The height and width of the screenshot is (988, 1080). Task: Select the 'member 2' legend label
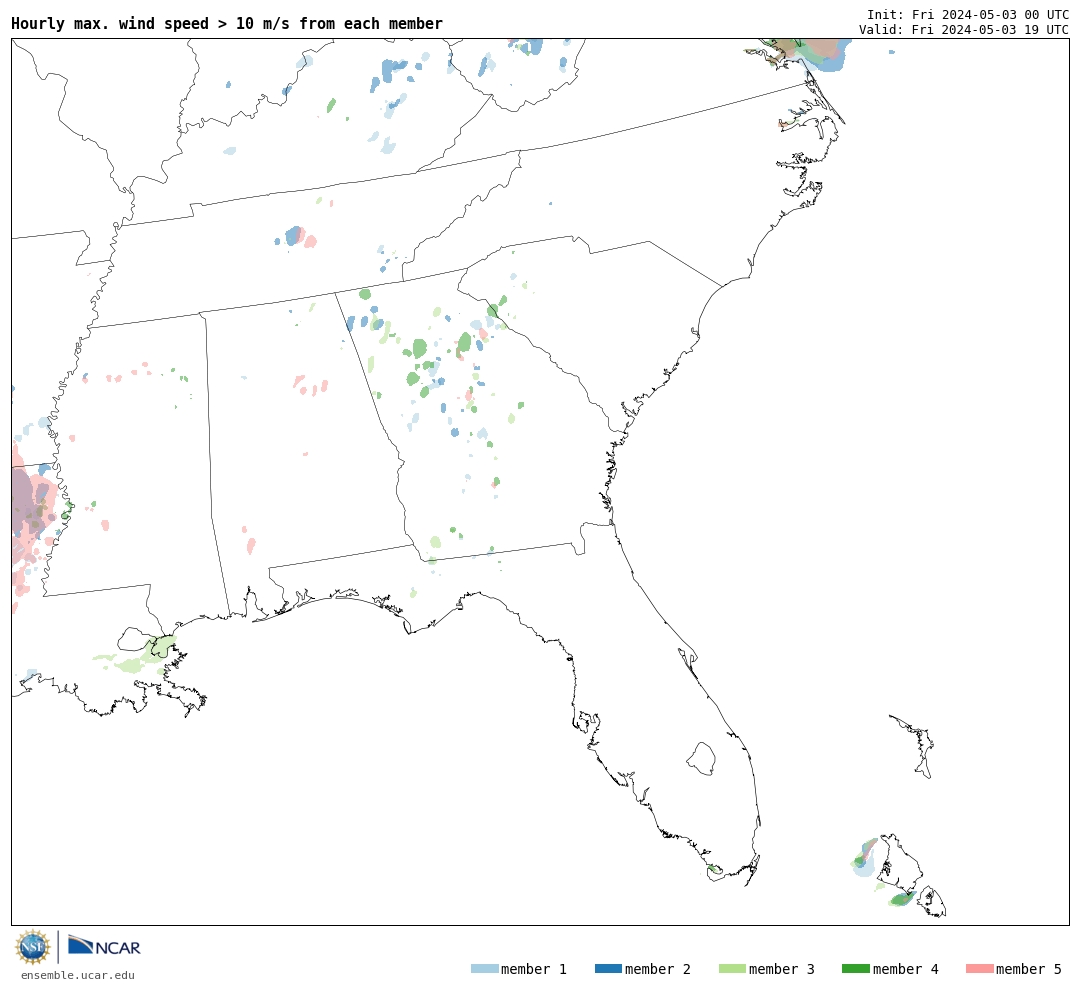click(x=658, y=969)
